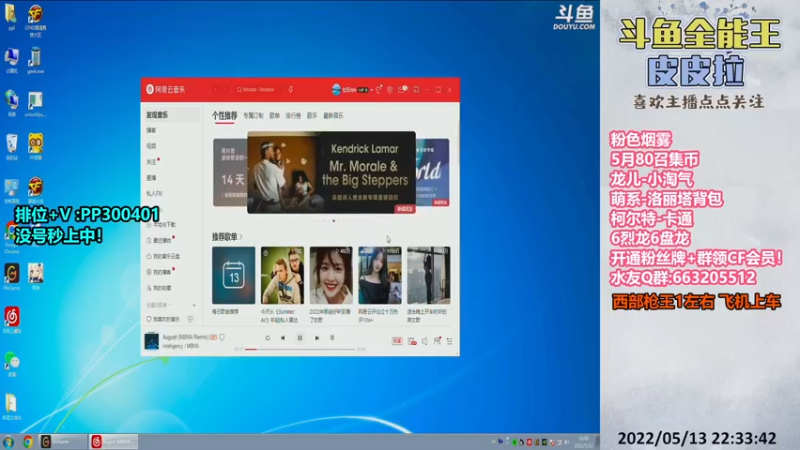
Task: Open the 歌手 tab
Action: pos(312,116)
